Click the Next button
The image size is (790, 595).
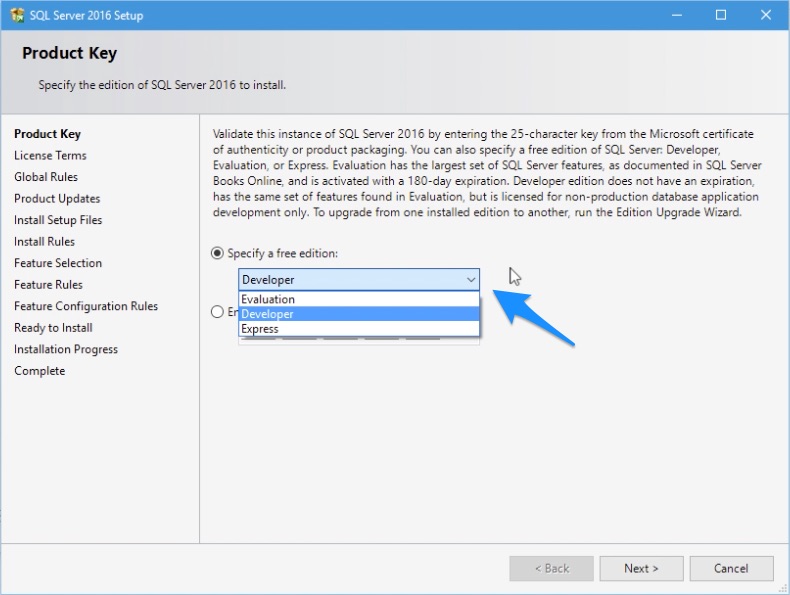641,568
